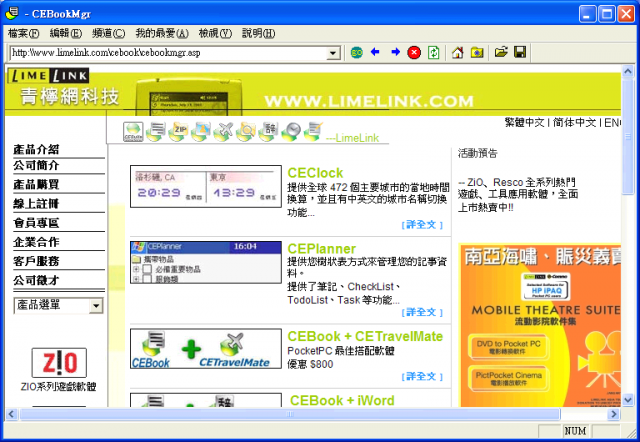Click the horizontal scrollbar right arrow
Image resolution: width=640 pixels, height=442 pixels.
coord(613,414)
